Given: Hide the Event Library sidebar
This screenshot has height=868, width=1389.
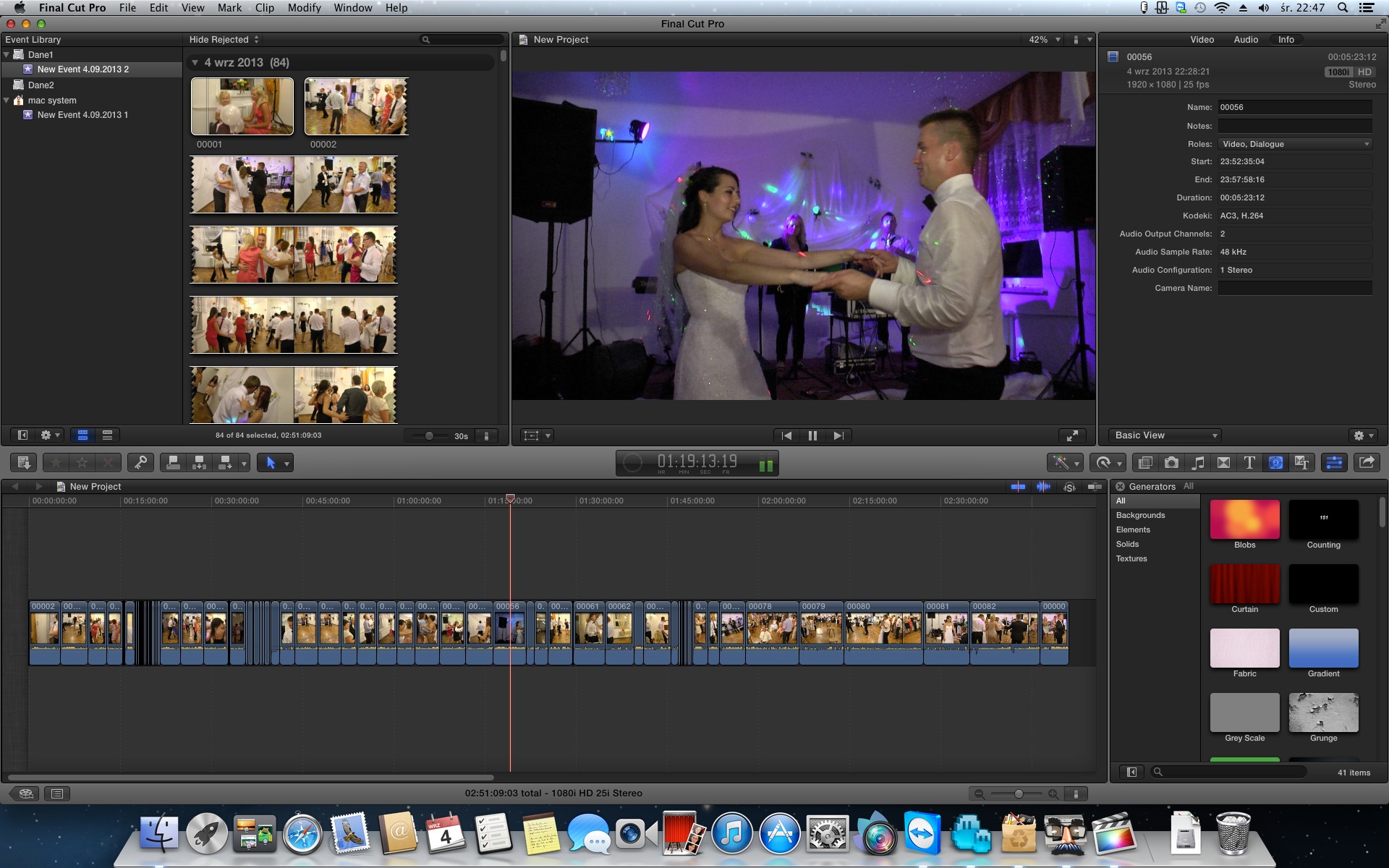Looking at the screenshot, I should pyautogui.click(x=22, y=435).
